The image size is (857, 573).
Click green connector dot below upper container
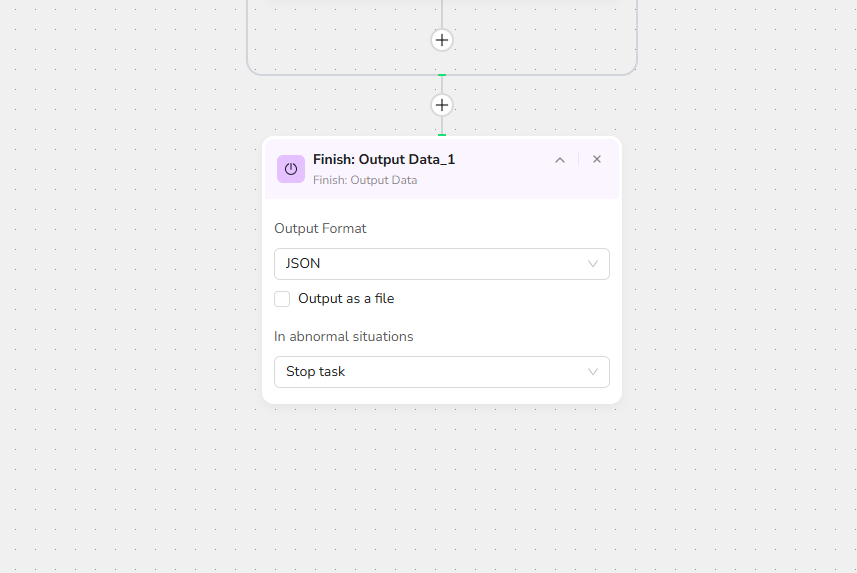pos(442,76)
